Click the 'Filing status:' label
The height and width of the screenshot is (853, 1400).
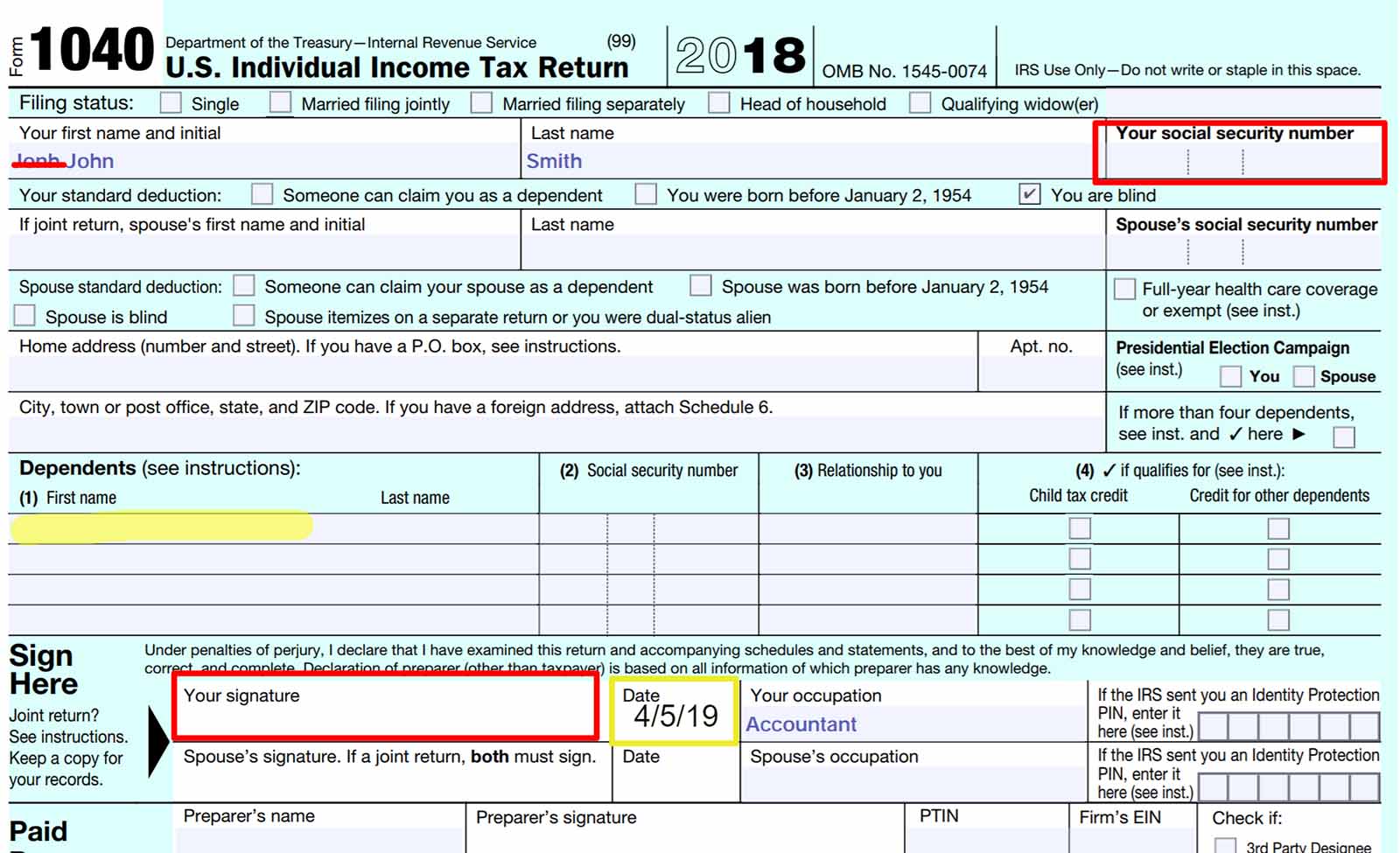pyautogui.click(x=76, y=102)
